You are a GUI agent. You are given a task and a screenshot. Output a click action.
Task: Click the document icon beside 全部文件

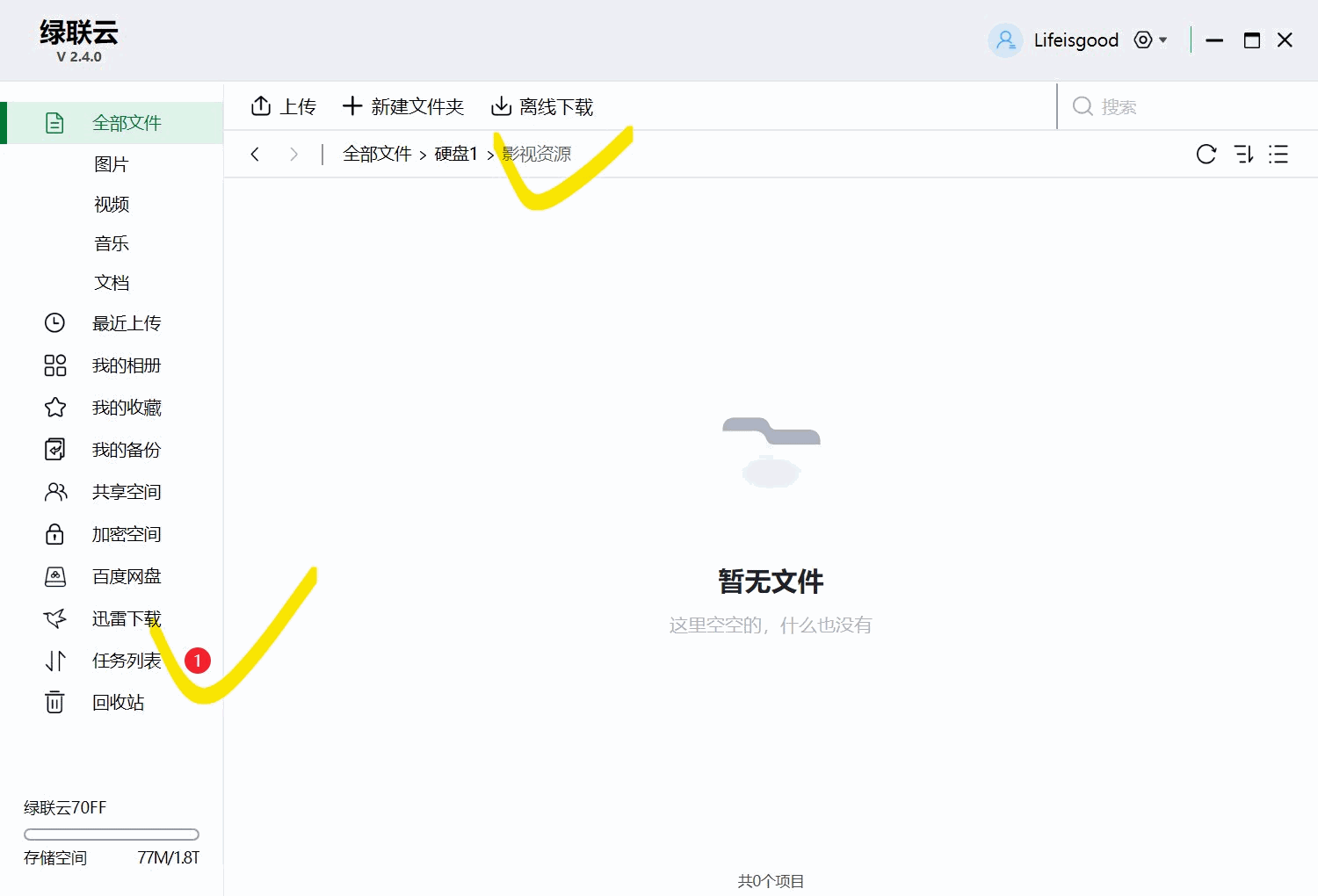coord(54,123)
